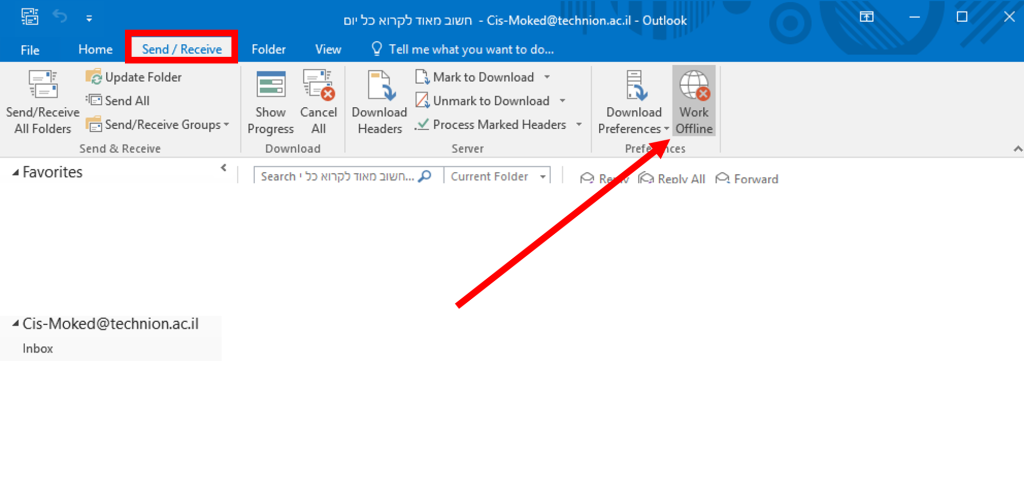Open the File tab
1024x493 pixels.
[30, 50]
